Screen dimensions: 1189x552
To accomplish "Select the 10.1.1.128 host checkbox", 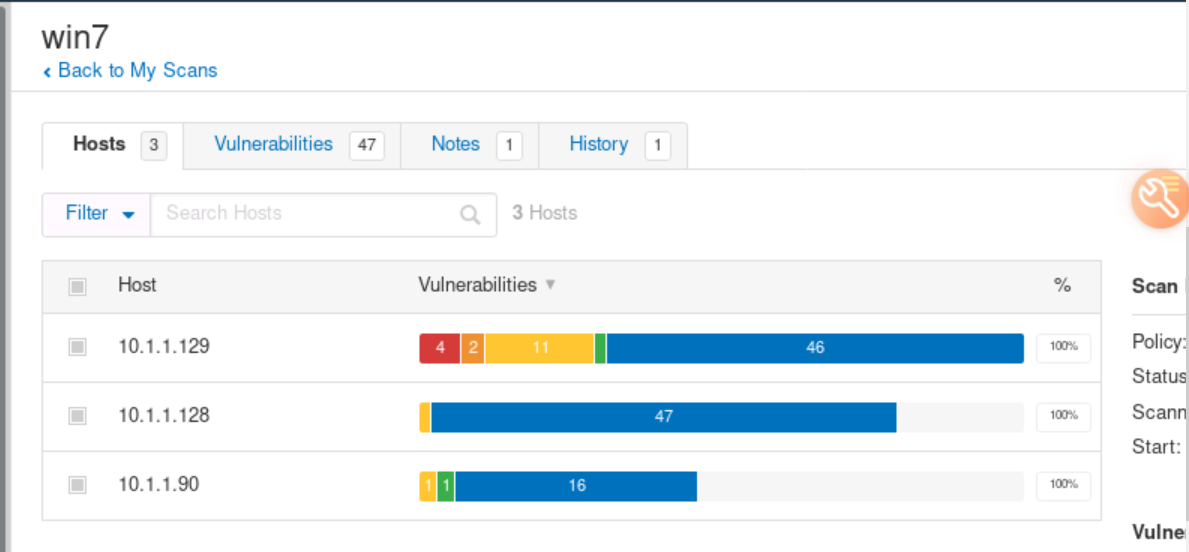I will click(77, 416).
